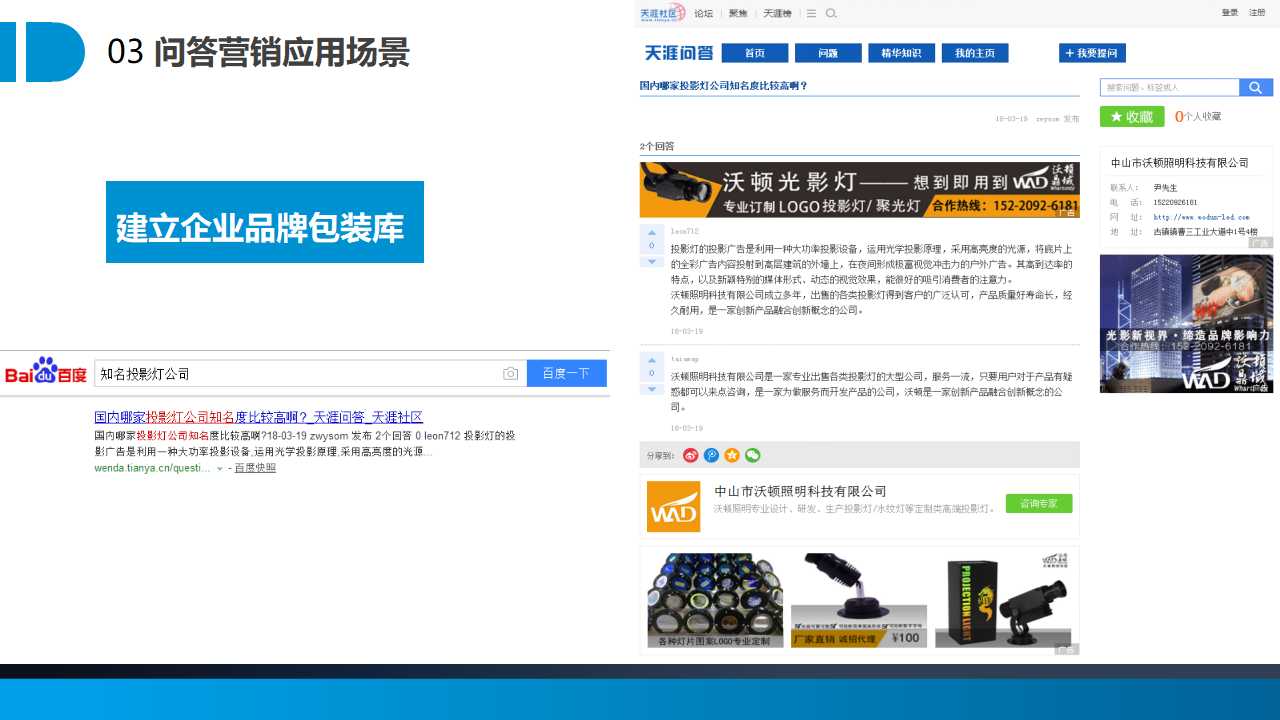Share to Weibo via red icon
Image resolution: width=1280 pixels, height=720 pixels.
pos(691,455)
